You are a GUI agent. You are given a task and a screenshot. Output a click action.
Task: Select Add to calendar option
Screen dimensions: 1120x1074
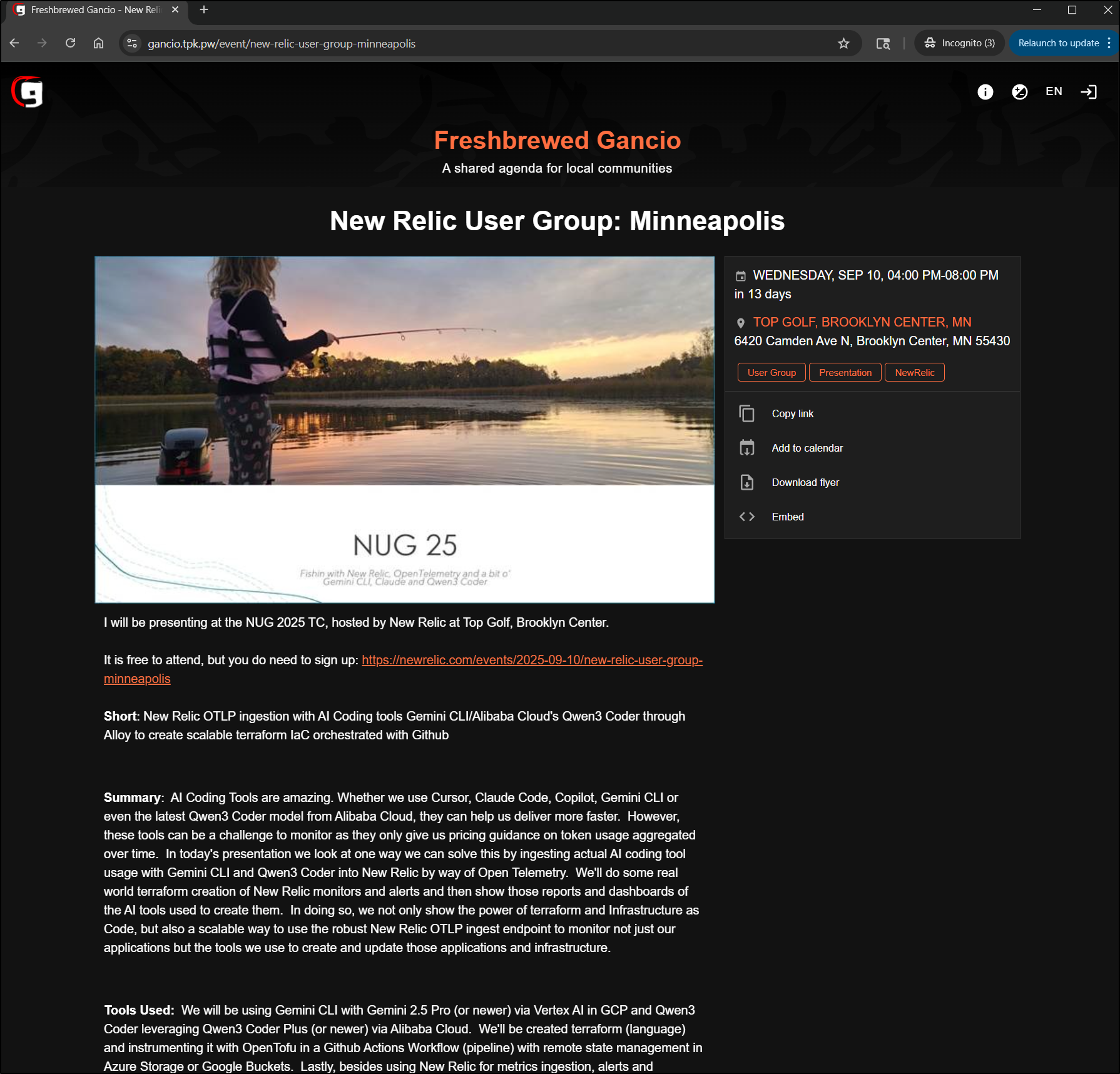pos(872,448)
